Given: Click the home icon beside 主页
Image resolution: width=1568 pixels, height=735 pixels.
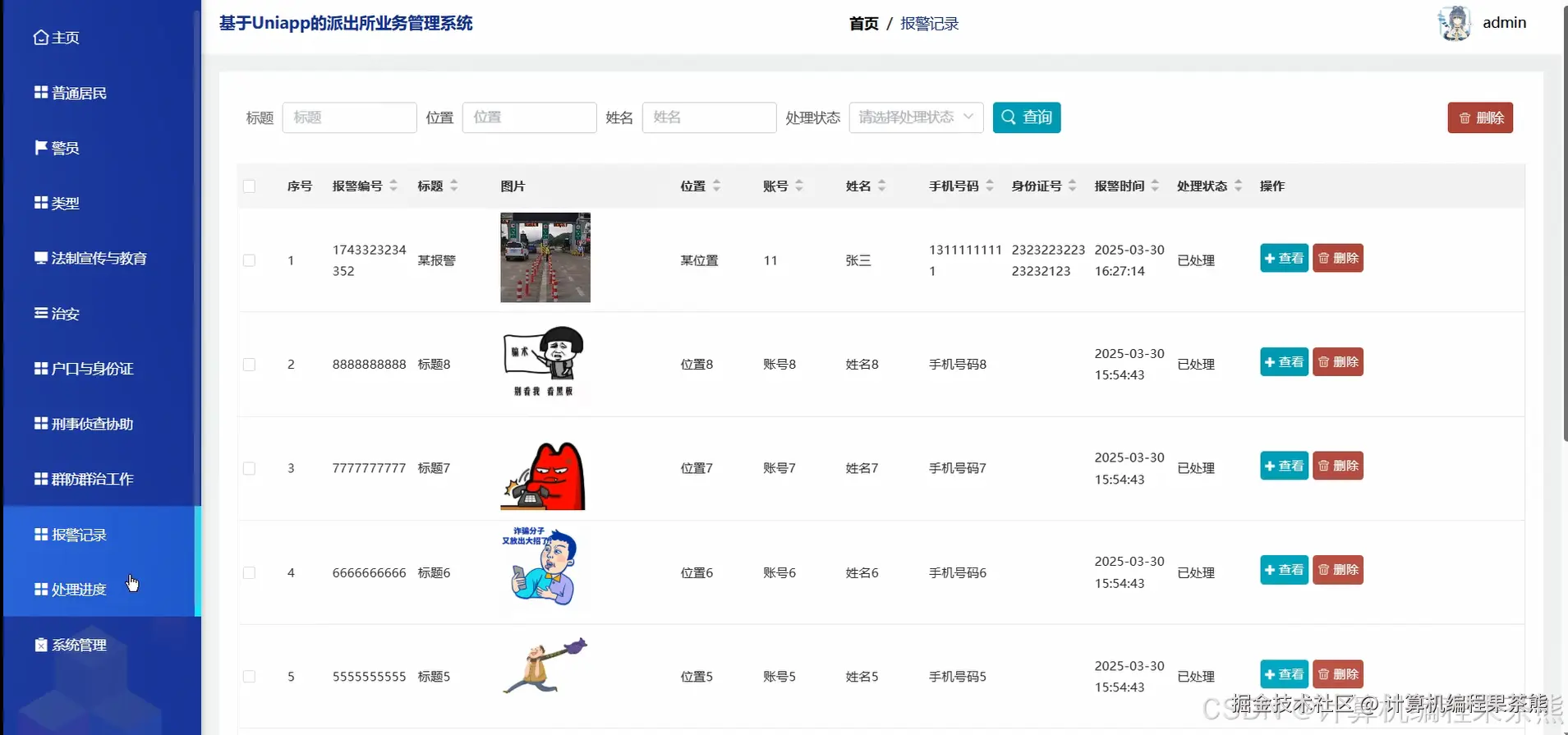Looking at the screenshot, I should pos(41,38).
